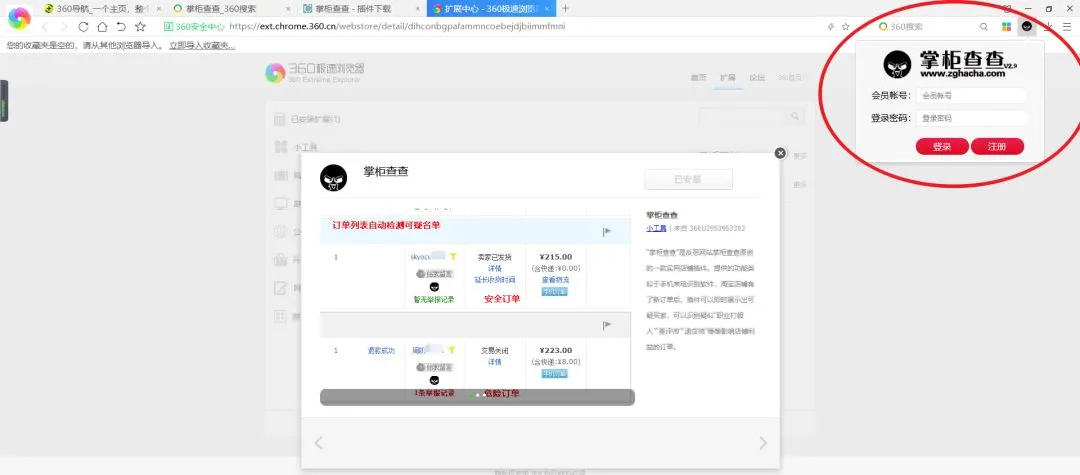Close the 360导航 tab
Image resolution: width=1080 pixels, height=475 pixels.
[x=158, y=8]
